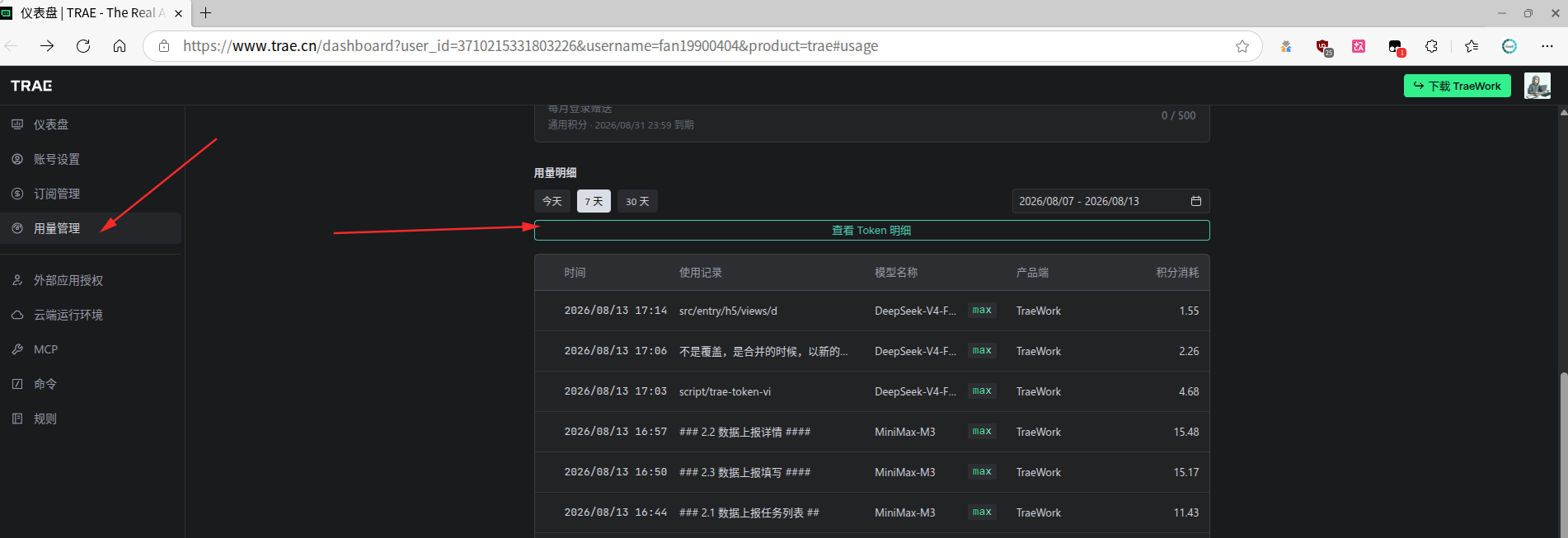Click record src/entry/h5/views/d

click(728, 311)
